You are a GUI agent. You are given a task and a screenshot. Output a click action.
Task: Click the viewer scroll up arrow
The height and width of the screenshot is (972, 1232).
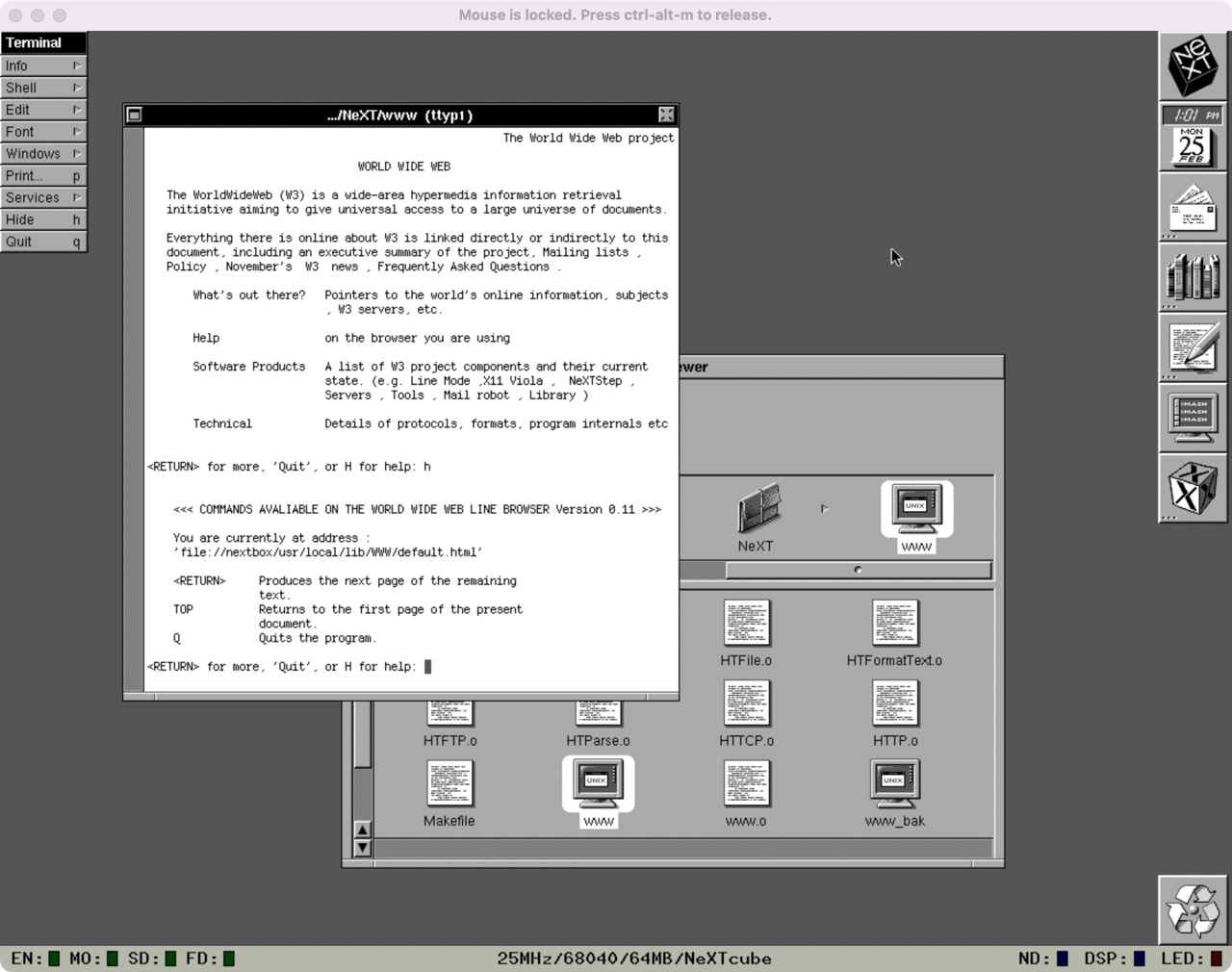(x=362, y=830)
